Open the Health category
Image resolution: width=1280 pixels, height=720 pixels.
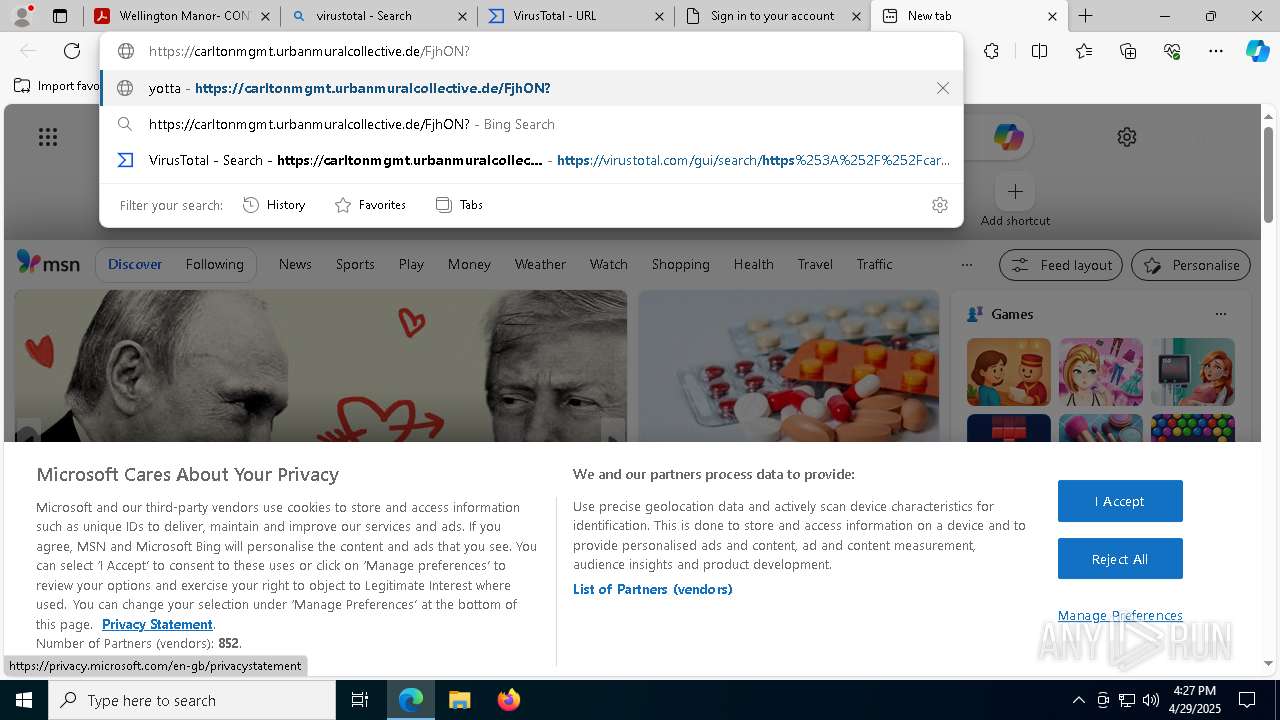point(753,264)
